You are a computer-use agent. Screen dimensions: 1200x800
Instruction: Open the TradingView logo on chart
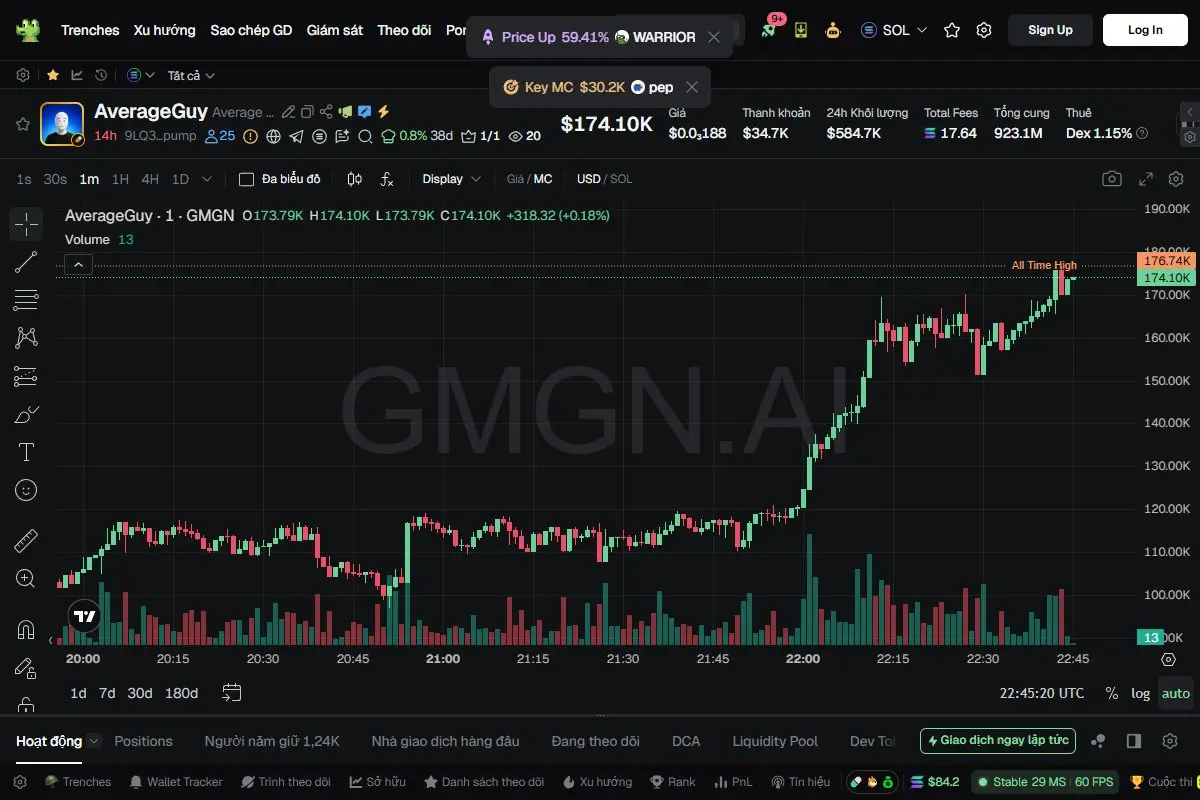click(84, 617)
